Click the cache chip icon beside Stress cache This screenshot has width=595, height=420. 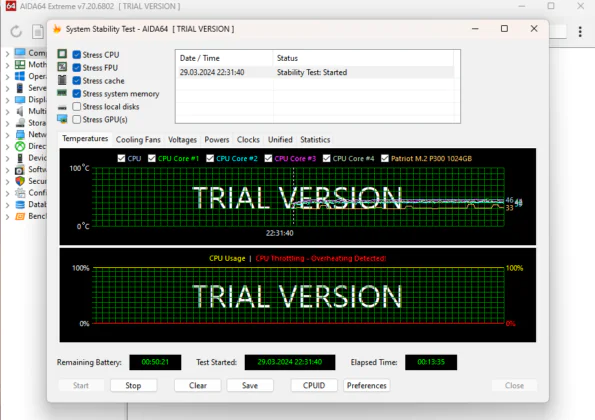62,80
